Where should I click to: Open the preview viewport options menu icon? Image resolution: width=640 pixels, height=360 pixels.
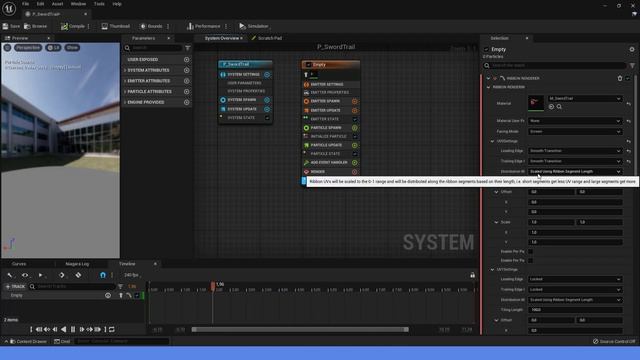pyautogui.click(x=7, y=48)
